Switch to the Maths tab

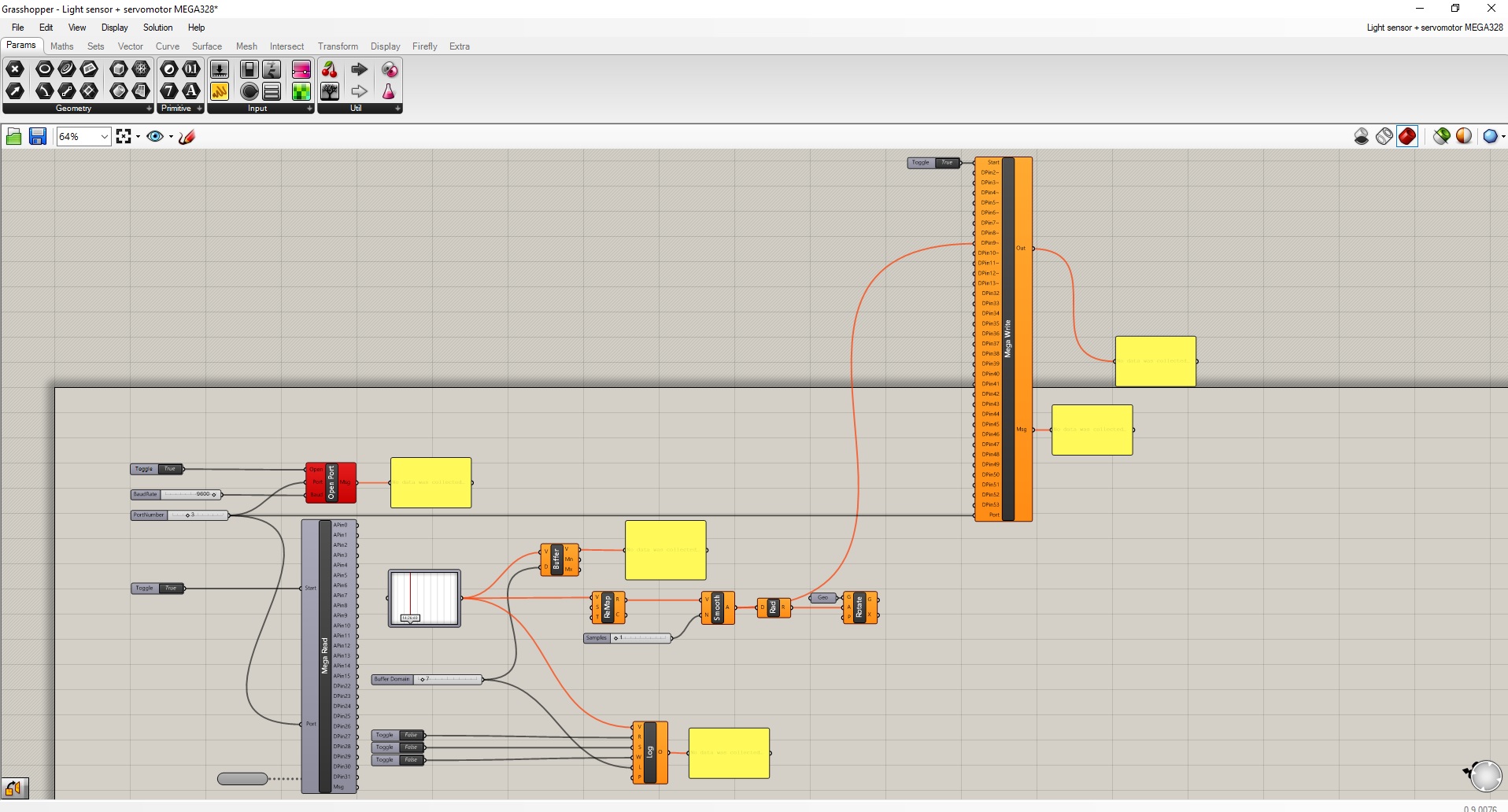point(62,46)
